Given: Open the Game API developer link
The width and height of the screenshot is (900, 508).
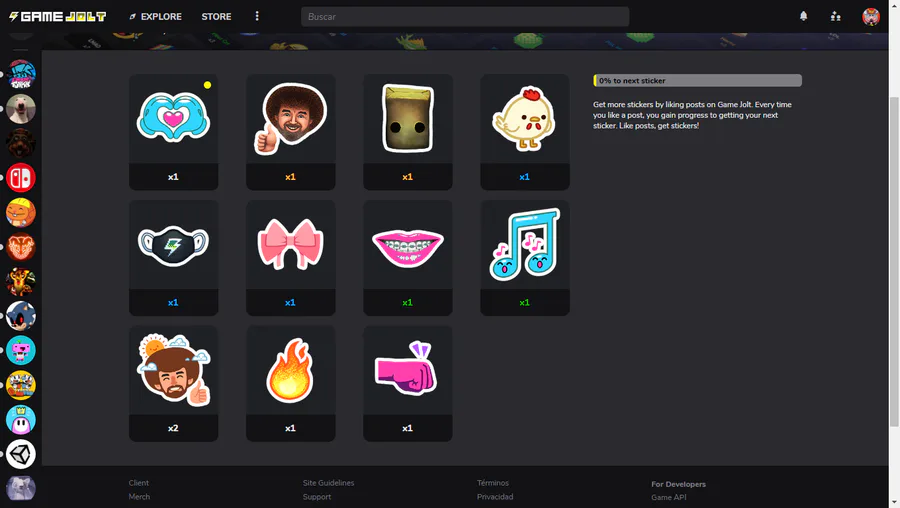Looking at the screenshot, I should tap(669, 498).
